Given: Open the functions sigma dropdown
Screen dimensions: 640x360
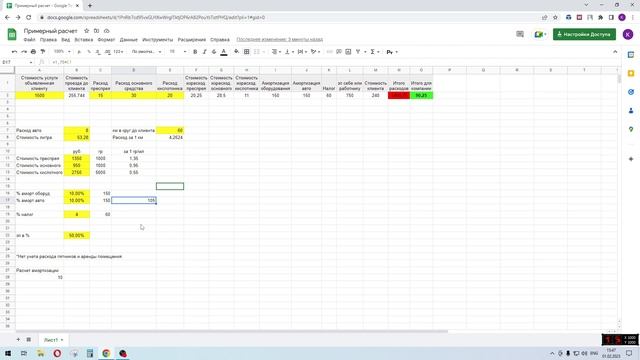Looking at the screenshot, I should coord(374,52).
